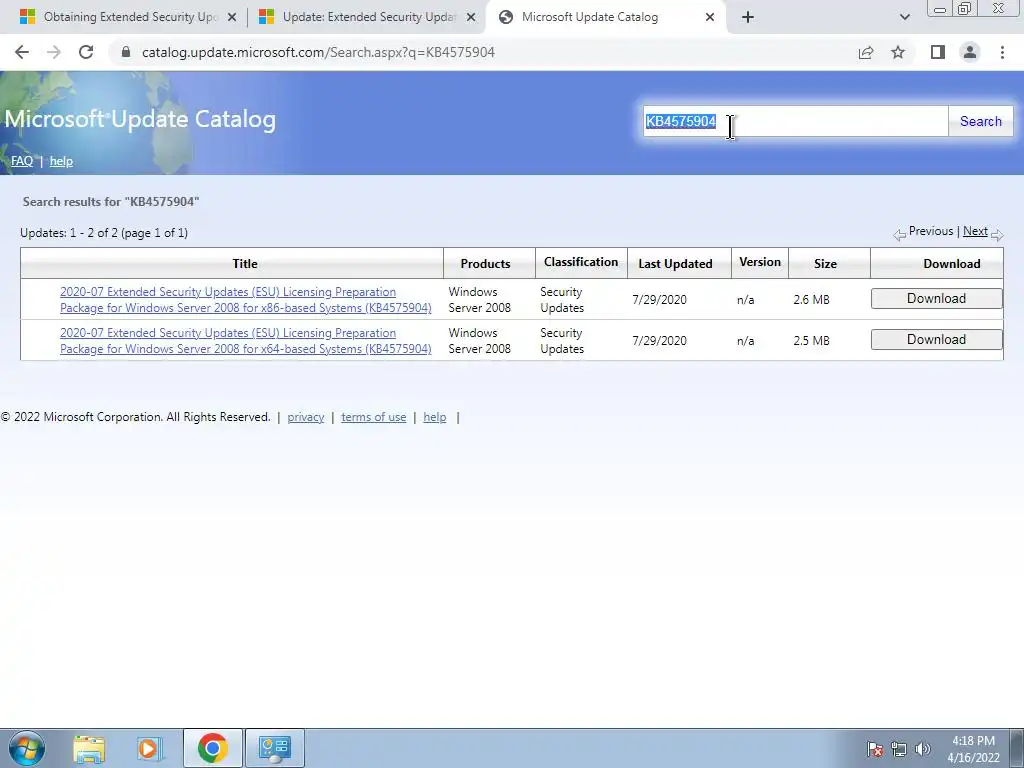Viewport: 1024px width, 768px height.
Task: Sort results by the Size column
Action: point(825,264)
